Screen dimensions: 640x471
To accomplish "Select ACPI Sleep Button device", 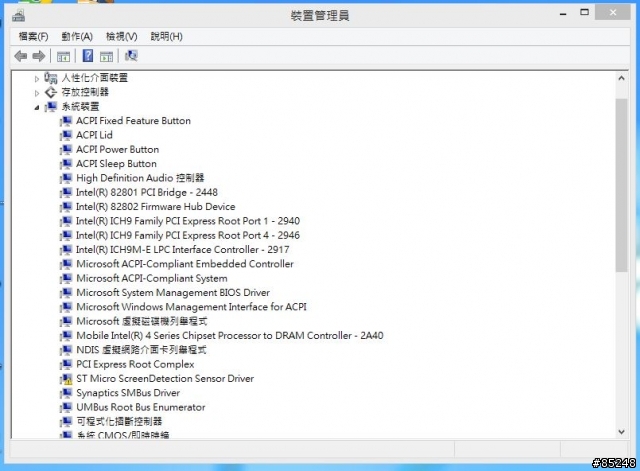I will (116, 164).
